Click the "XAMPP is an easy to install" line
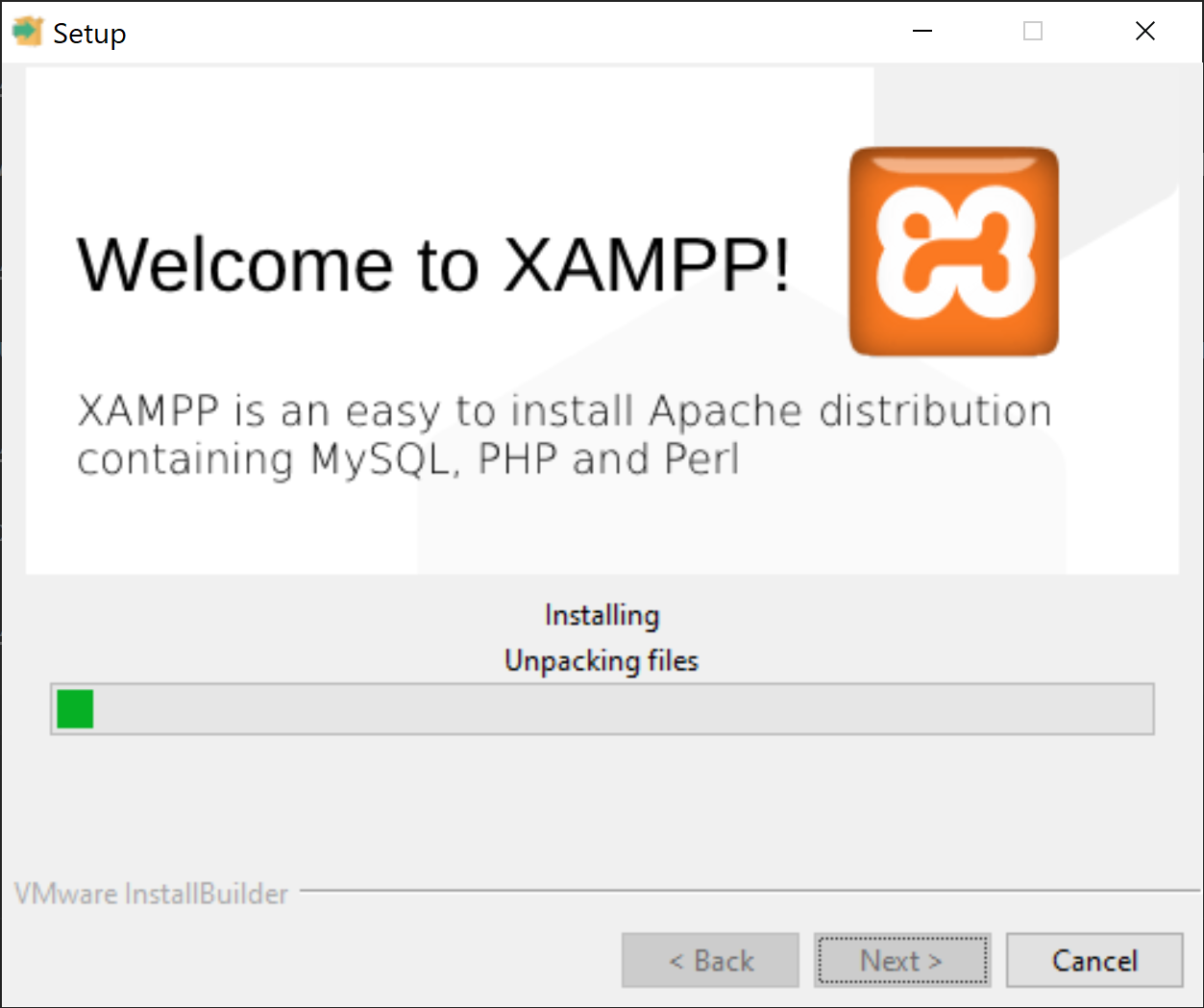 pos(564,411)
